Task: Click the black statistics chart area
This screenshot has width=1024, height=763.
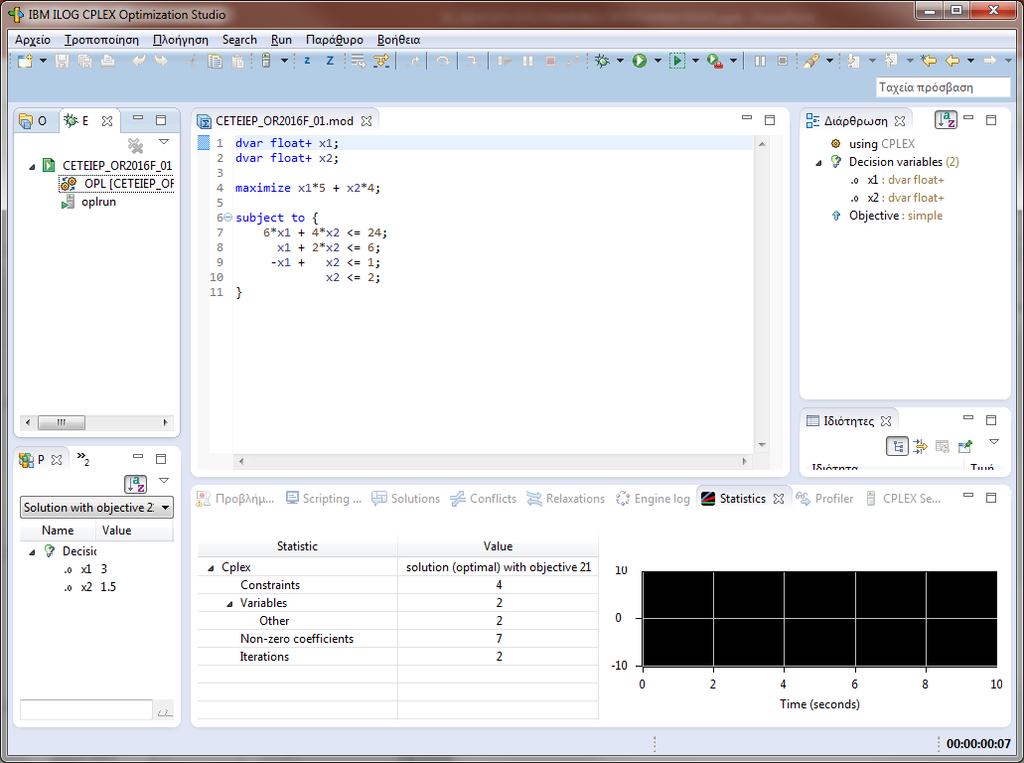Action: (x=820, y=619)
